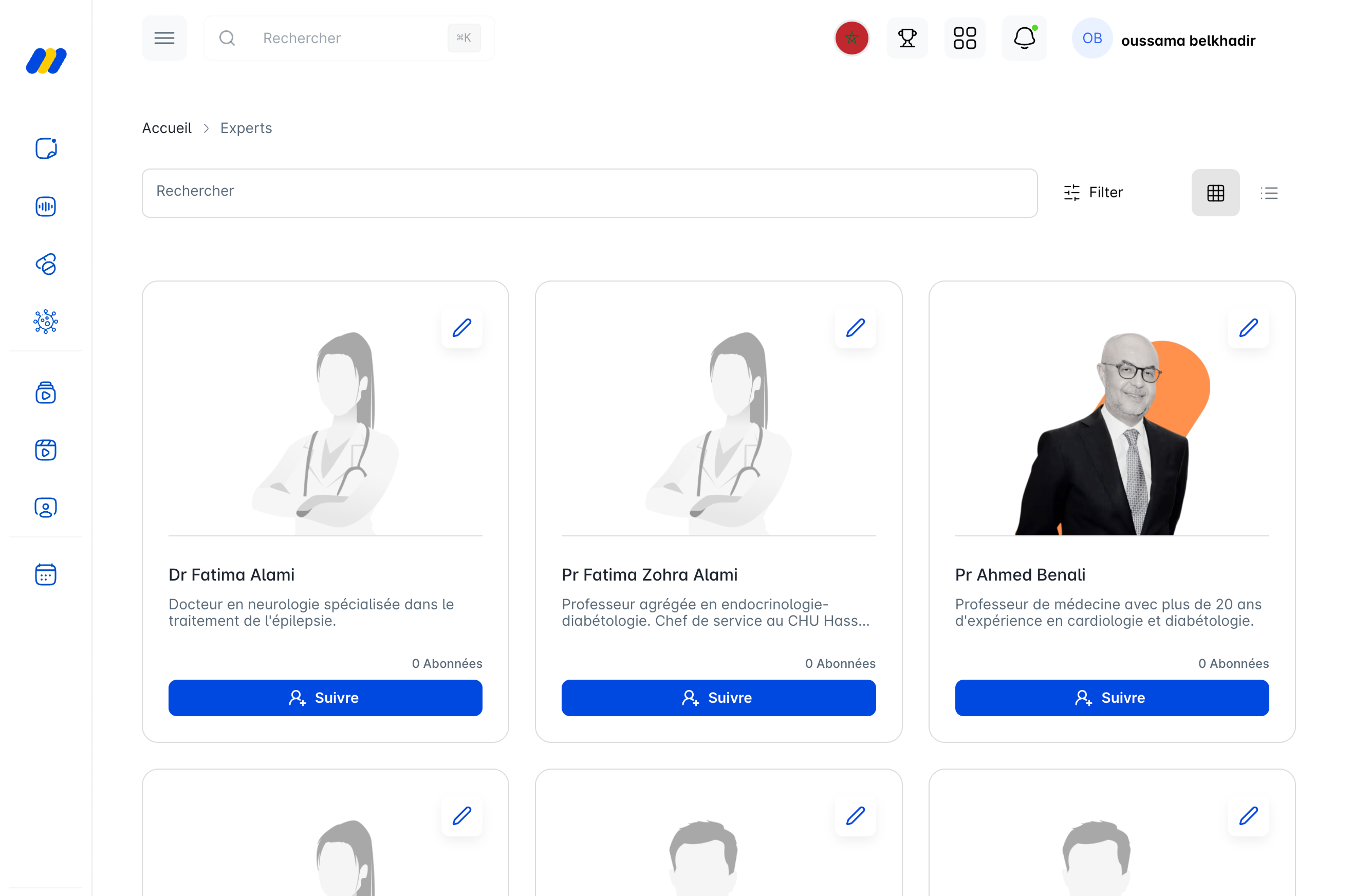The height and width of the screenshot is (896, 1371).
Task: Open the pills medication sidebar icon
Action: 46,264
